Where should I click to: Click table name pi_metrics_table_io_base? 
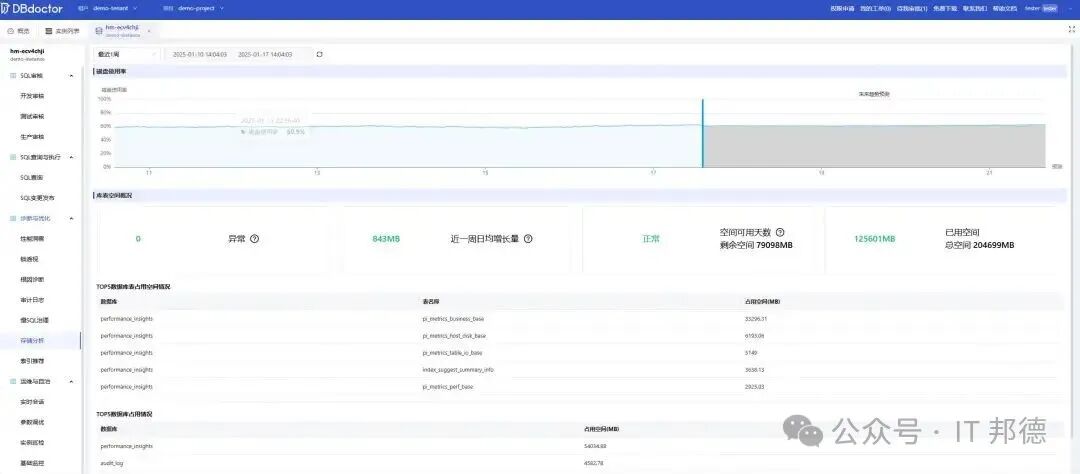point(452,353)
